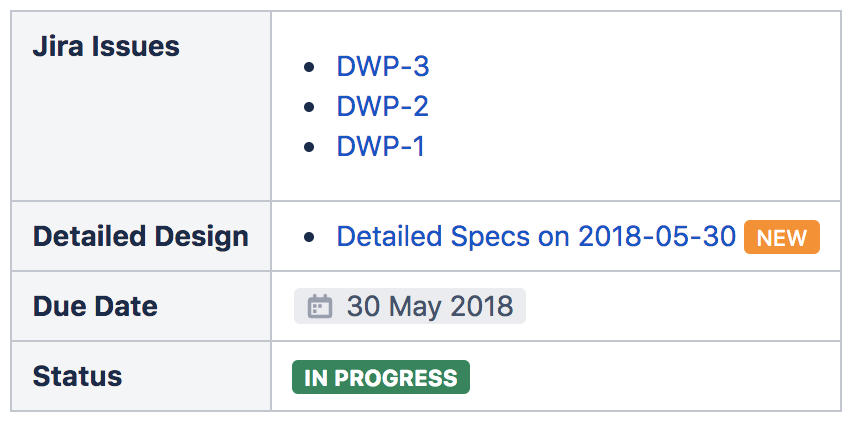The image size is (852, 422).
Task: Select the Detailed Design header cell
Action: (140, 237)
